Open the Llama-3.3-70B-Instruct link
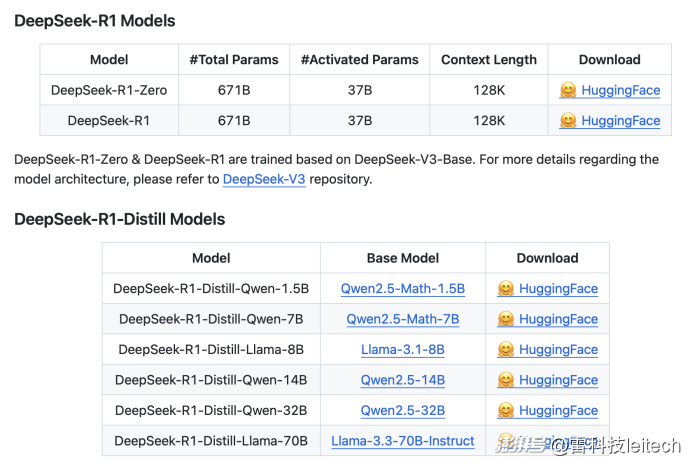Screen dimensions: 690x466 402,441
